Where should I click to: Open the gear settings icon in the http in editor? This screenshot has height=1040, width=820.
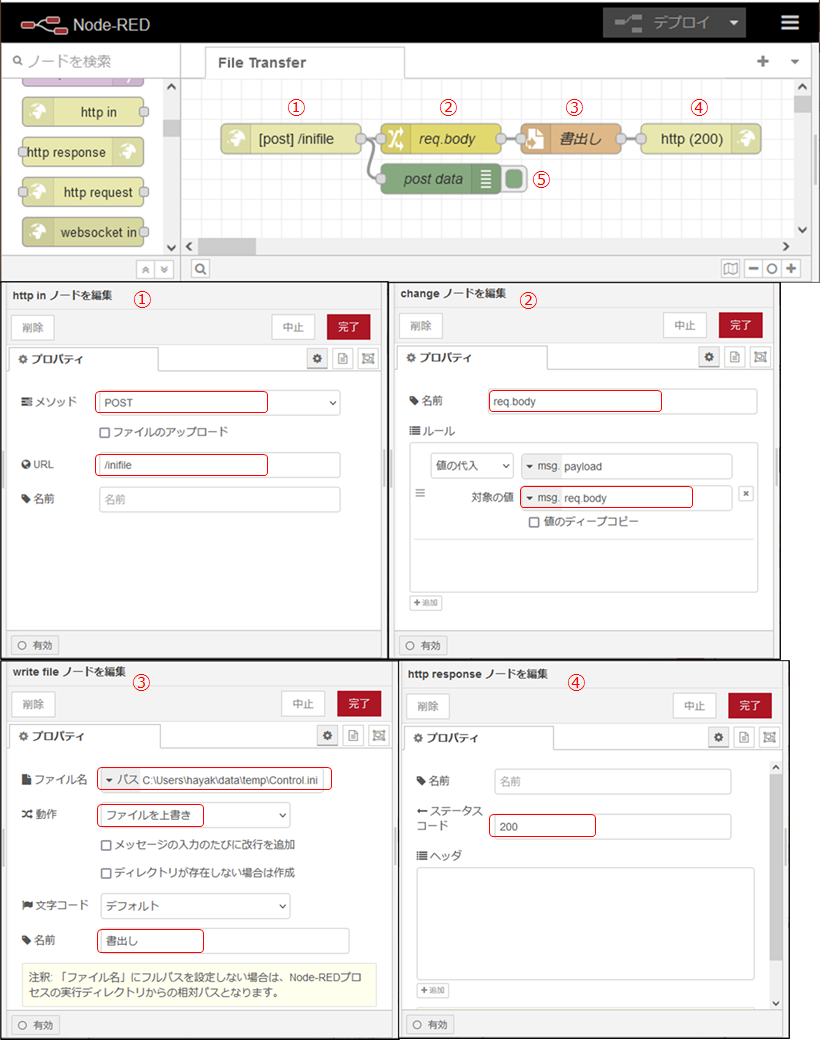tap(317, 358)
